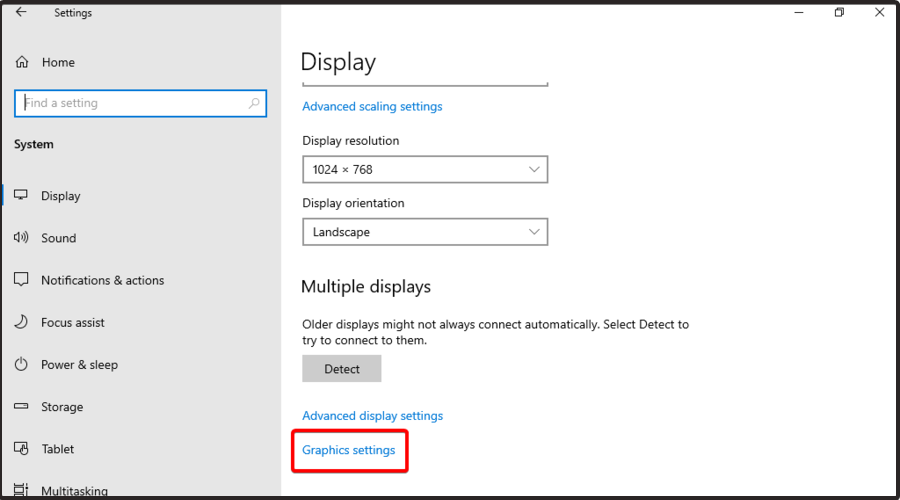Viewport: 900px width, 500px height.
Task: Expand the Display resolution dropdown
Action: (x=425, y=169)
